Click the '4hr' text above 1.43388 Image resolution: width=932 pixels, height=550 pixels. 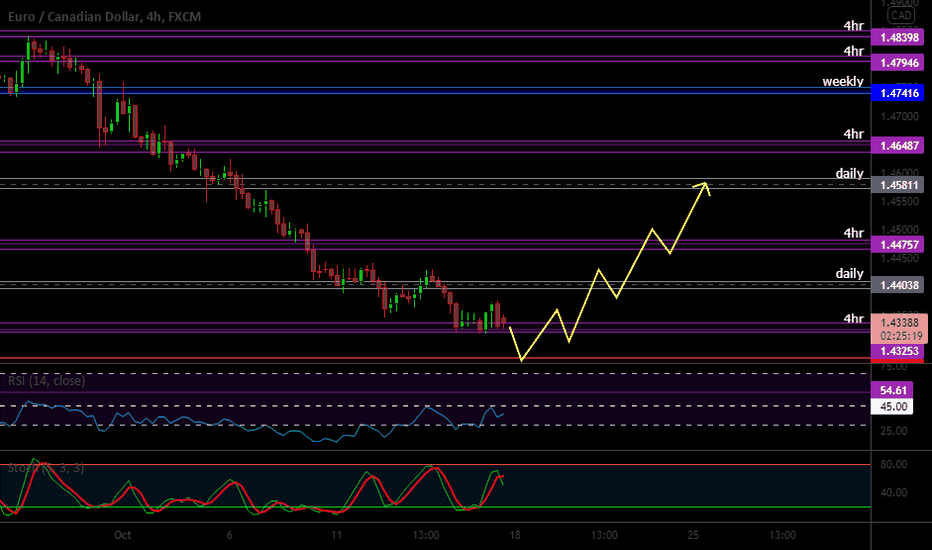854,319
